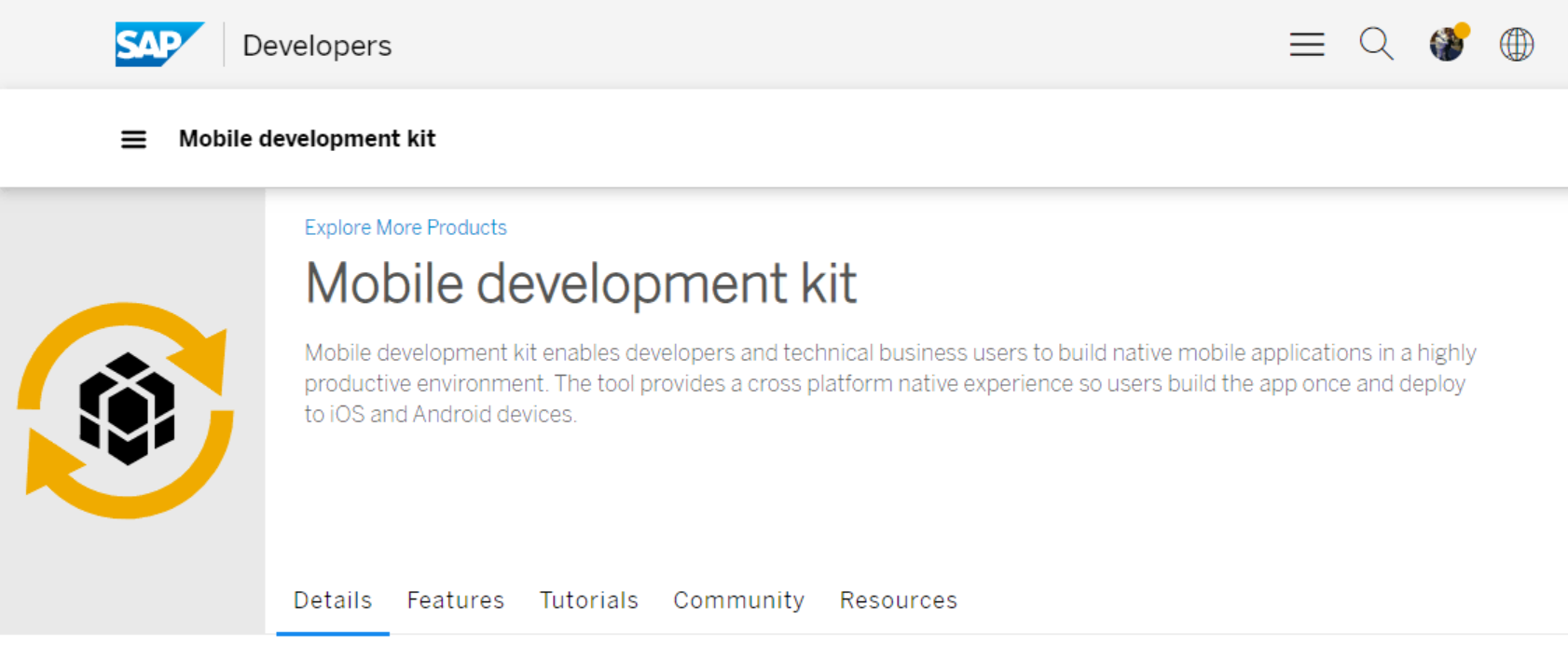Go to the Community tab
1568x646 pixels.
click(x=739, y=600)
